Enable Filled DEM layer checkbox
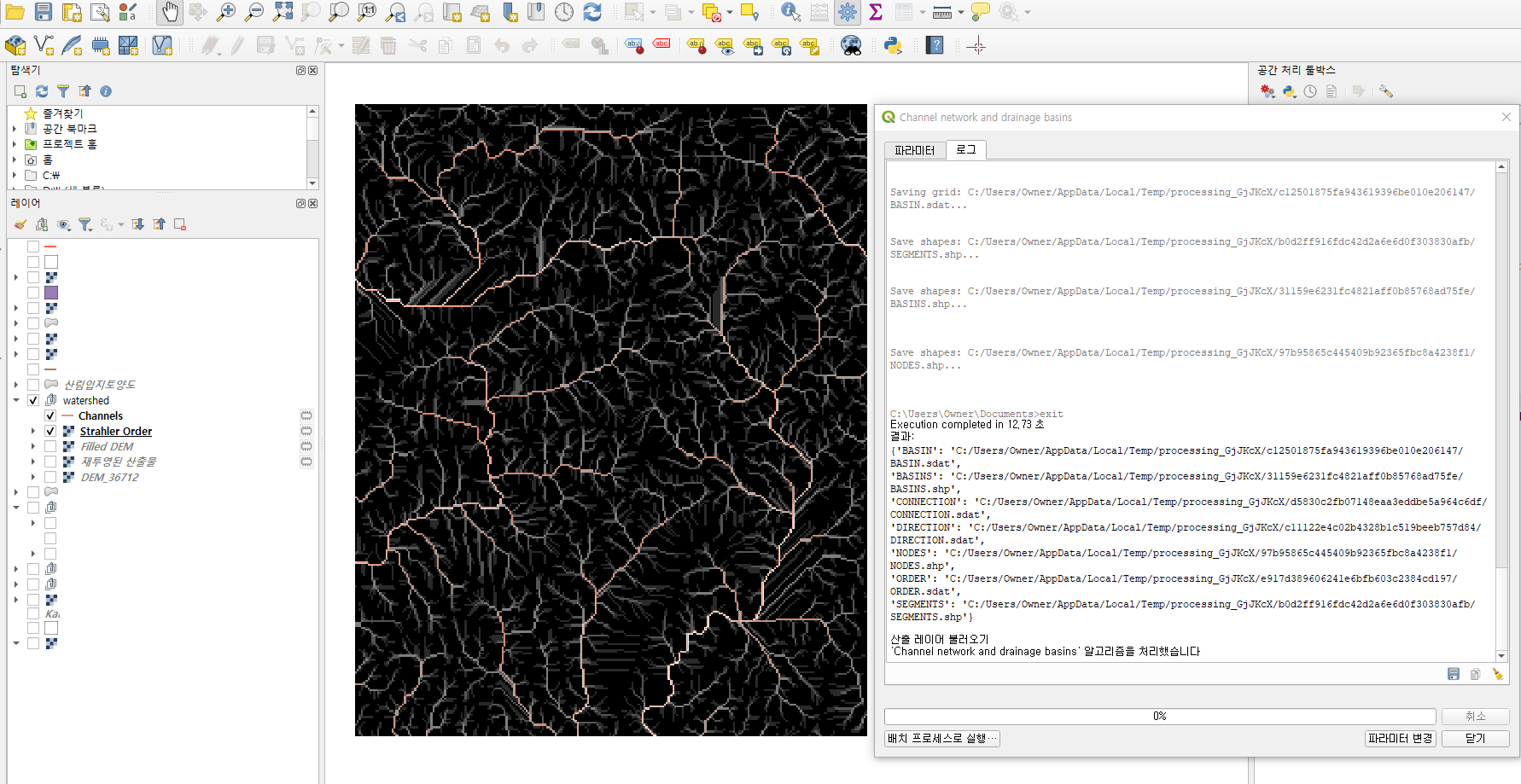 click(50, 446)
